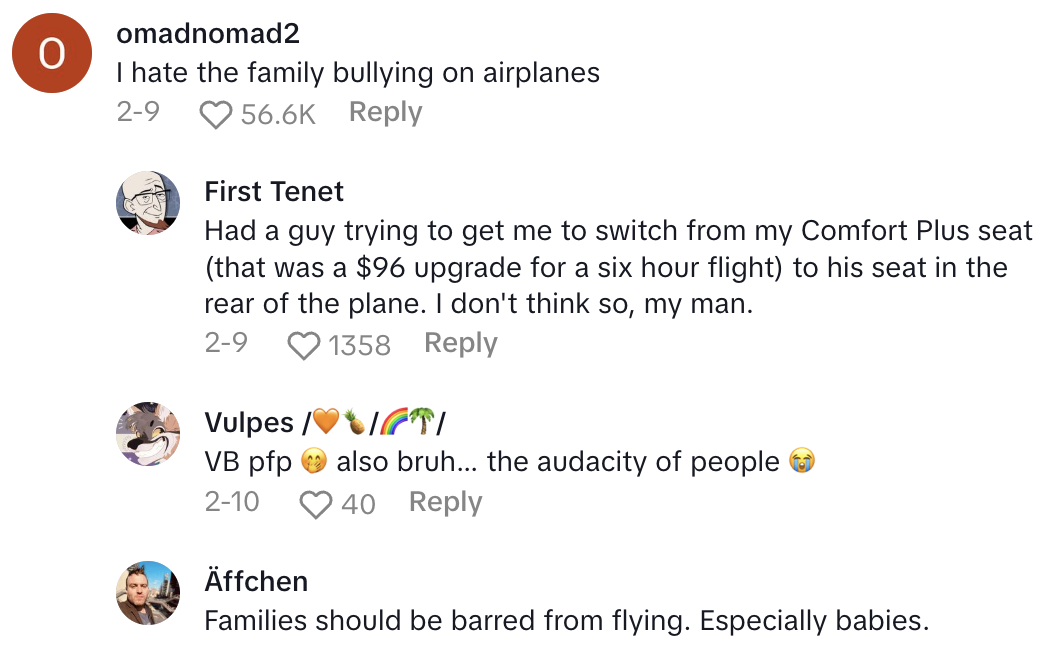This screenshot has height=648, width=1050.
Task: Click the 2-10 date on the Vulpes comment
Action: 232,502
